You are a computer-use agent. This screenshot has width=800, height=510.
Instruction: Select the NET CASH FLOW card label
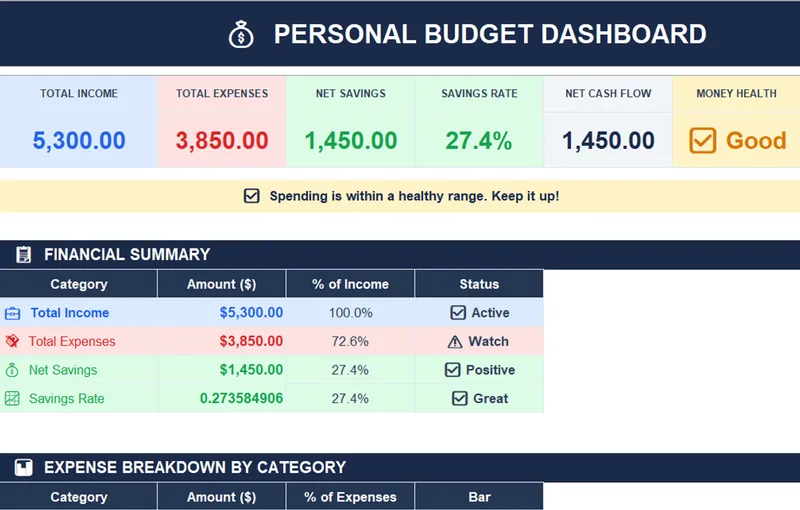tap(608, 93)
